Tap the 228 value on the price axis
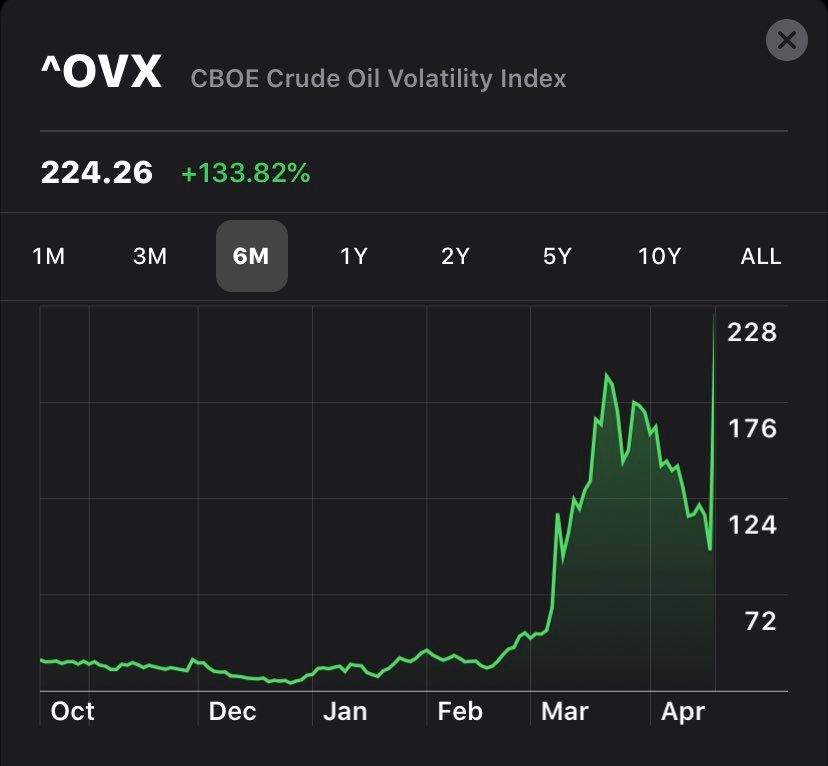The image size is (828, 766). point(752,332)
